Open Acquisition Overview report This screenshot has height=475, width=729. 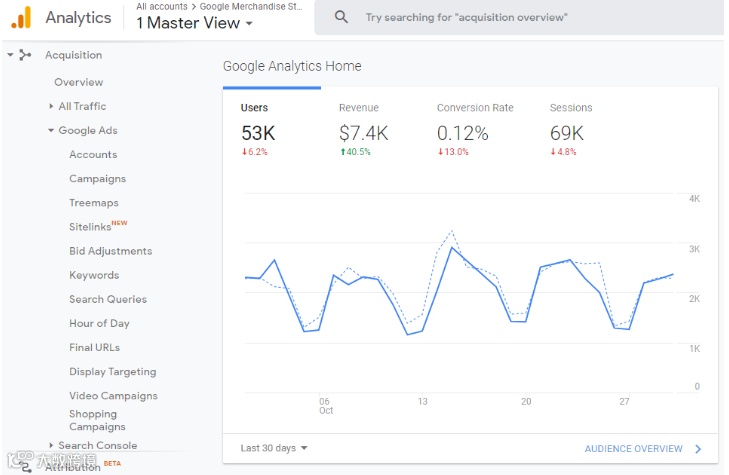point(79,82)
